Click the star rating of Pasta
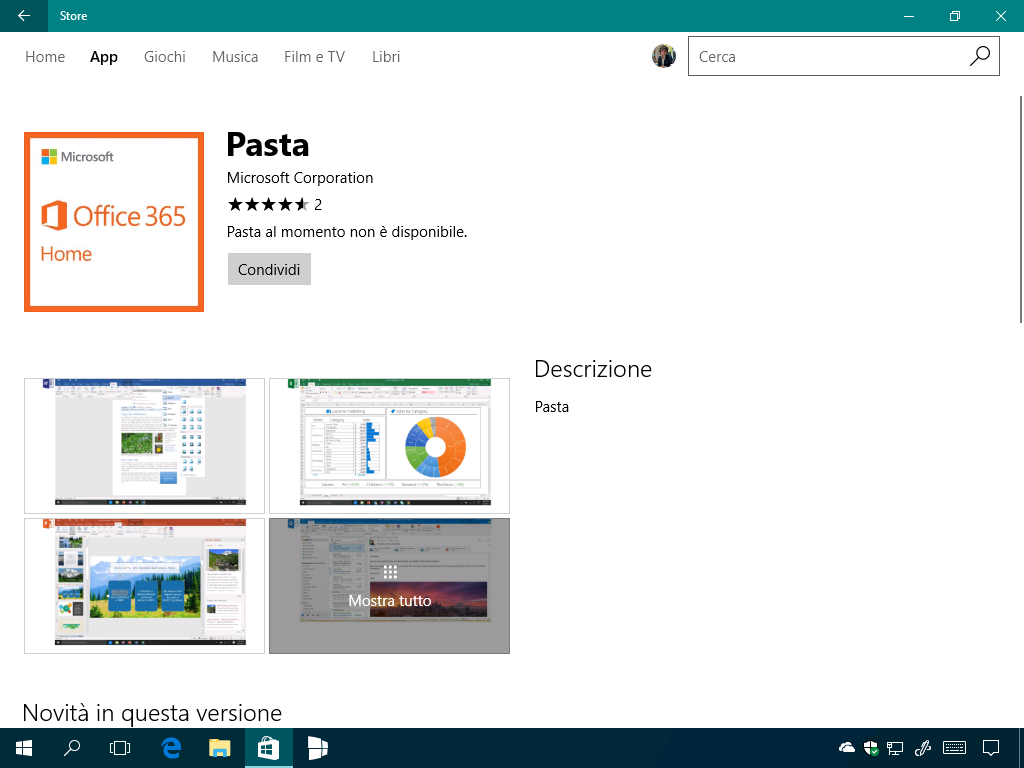 [x=268, y=205]
